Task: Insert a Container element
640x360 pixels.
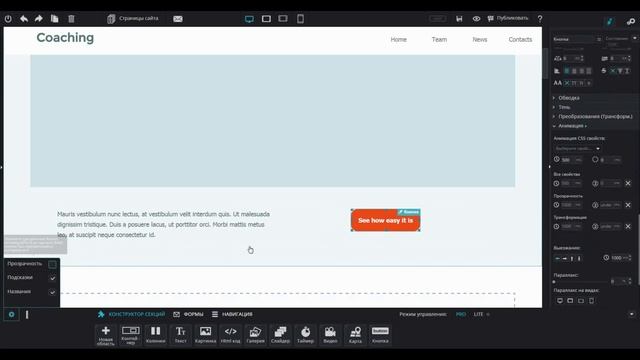Action: click(x=131, y=336)
